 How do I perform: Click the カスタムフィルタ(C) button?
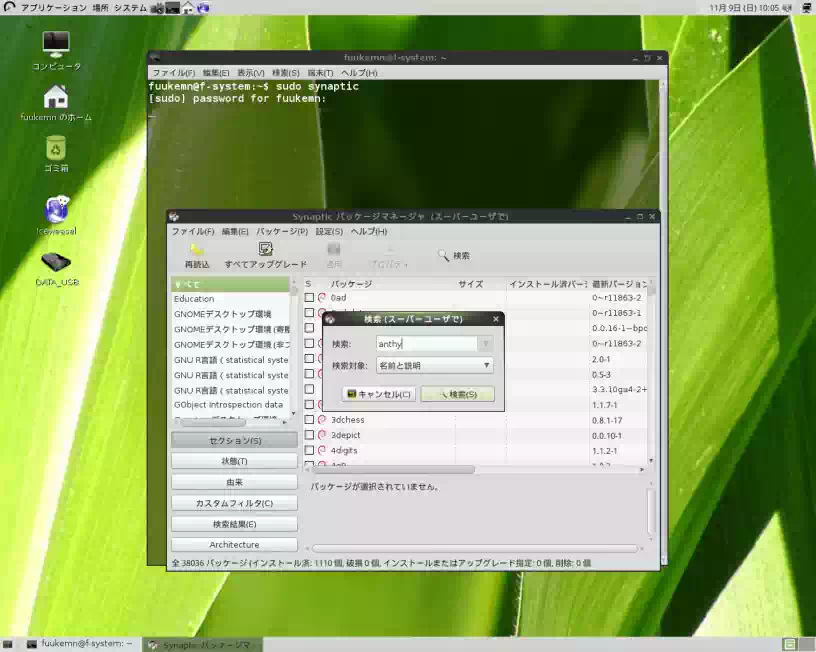(234, 503)
